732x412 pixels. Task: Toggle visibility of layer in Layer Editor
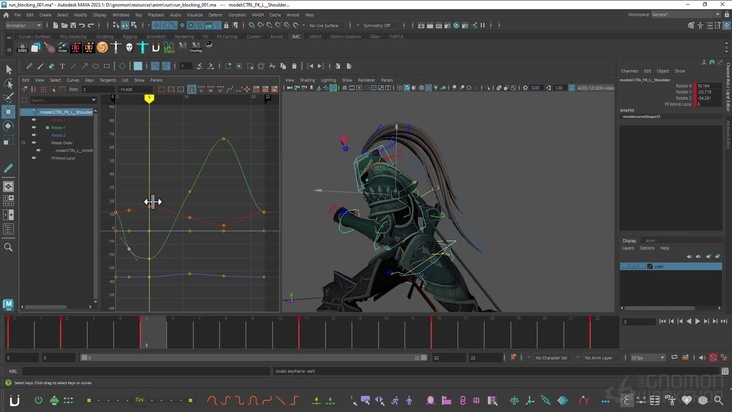coord(624,266)
